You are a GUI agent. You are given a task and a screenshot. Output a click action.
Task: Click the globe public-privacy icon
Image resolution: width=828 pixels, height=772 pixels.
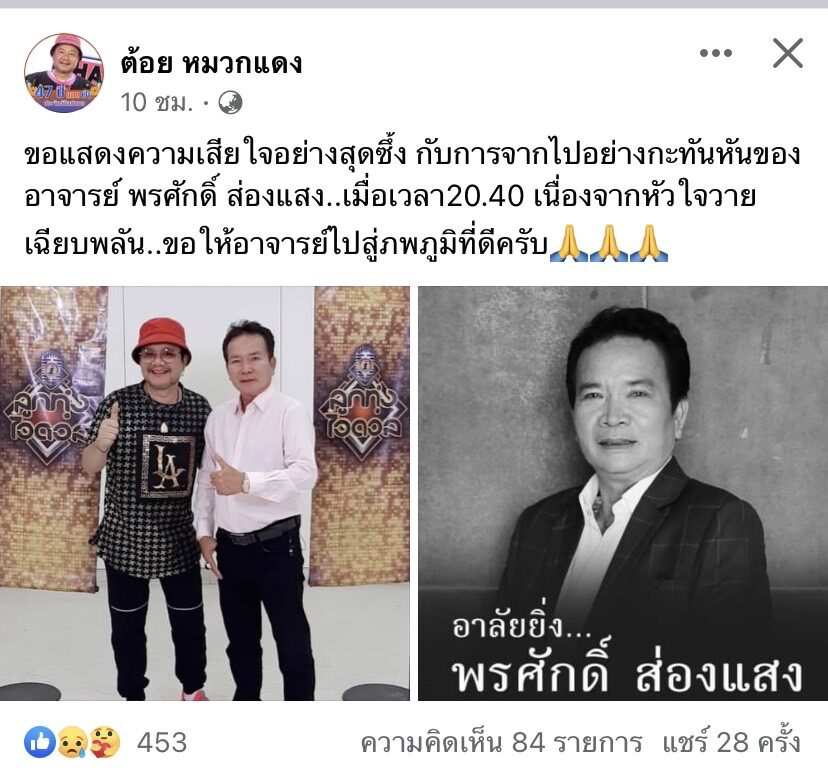point(230,102)
